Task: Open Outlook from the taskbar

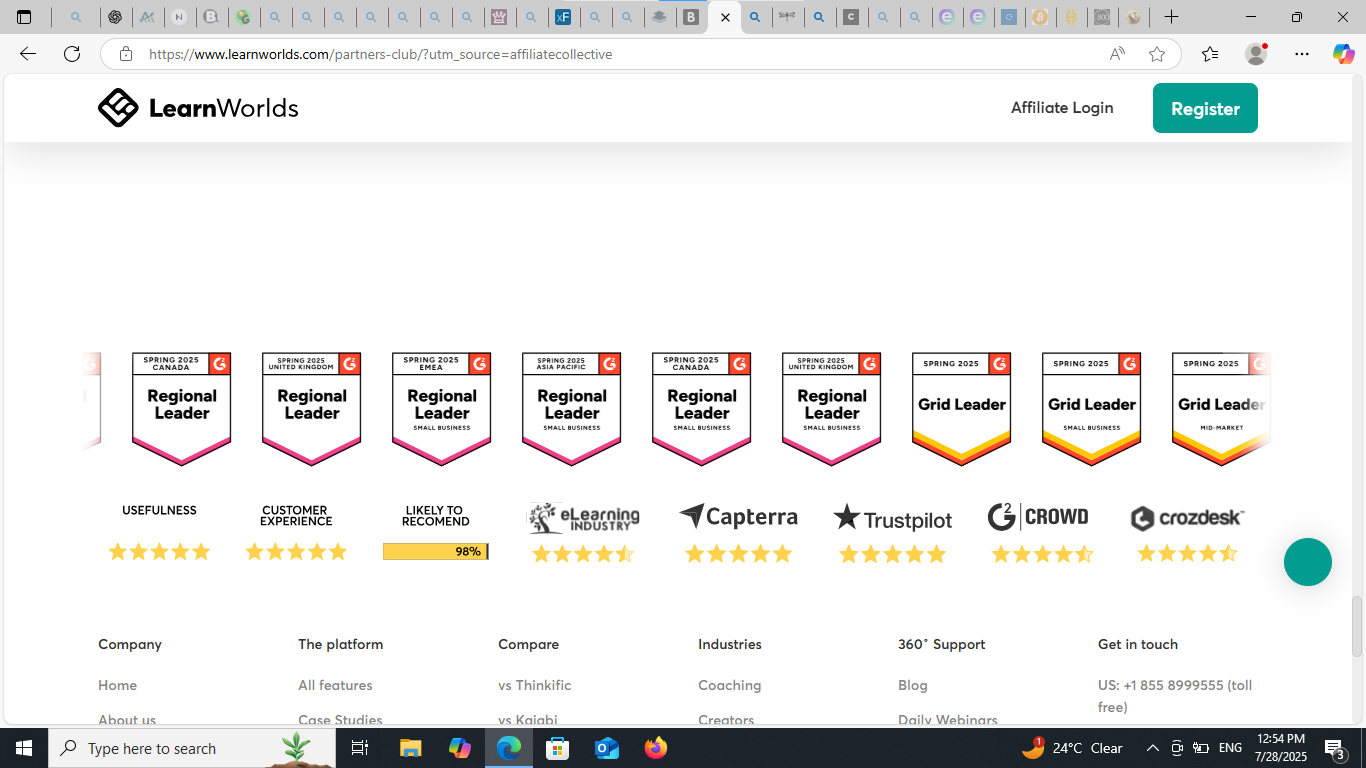Action: click(x=606, y=748)
